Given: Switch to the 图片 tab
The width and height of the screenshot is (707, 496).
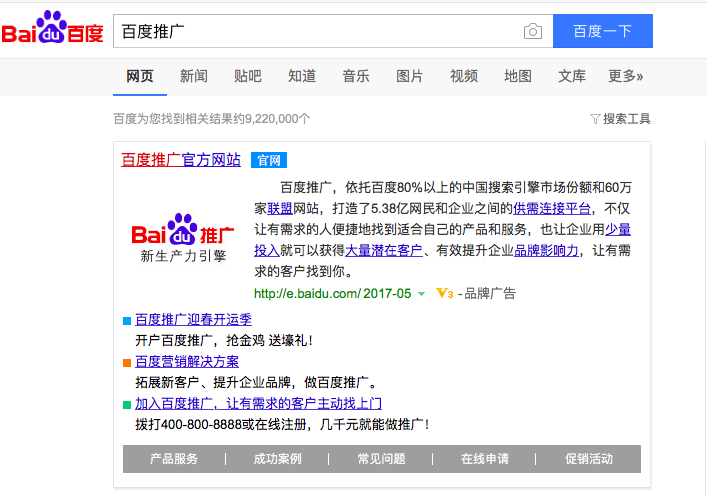Looking at the screenshot, I should point(409,76).
